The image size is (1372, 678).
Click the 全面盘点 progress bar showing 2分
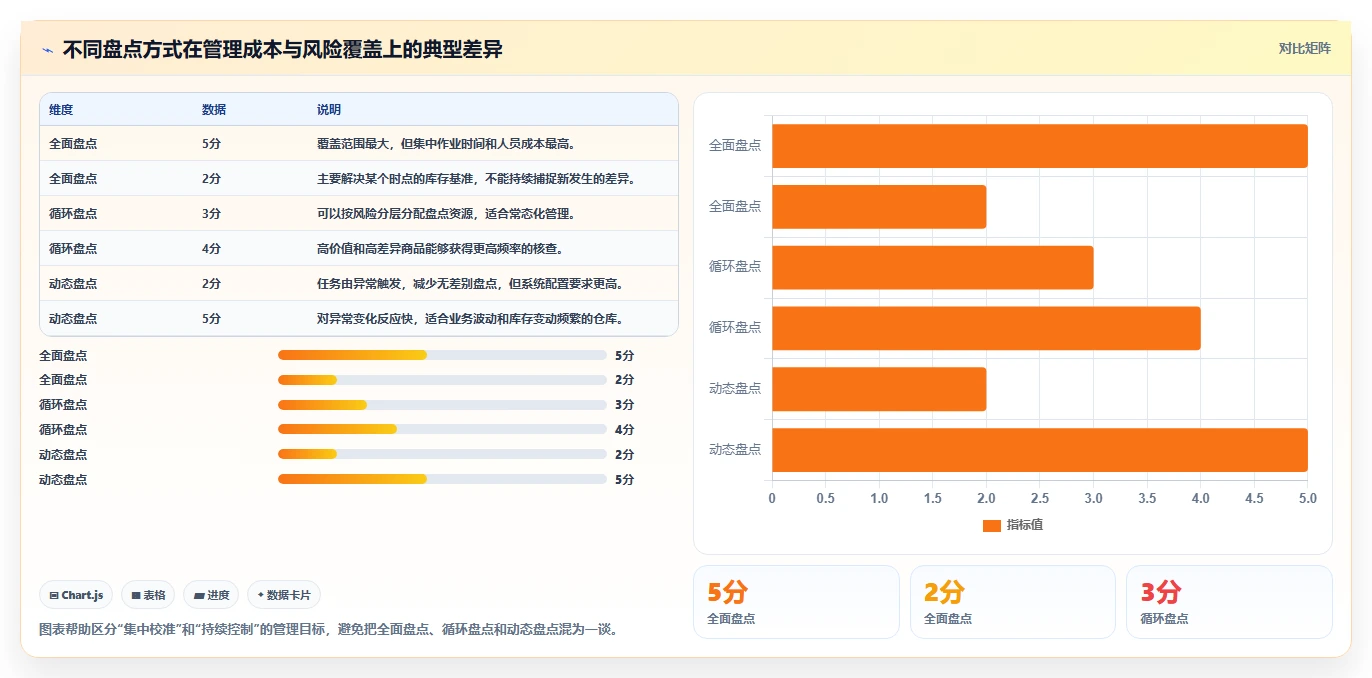pyautogui.click(x=442, y=380)
